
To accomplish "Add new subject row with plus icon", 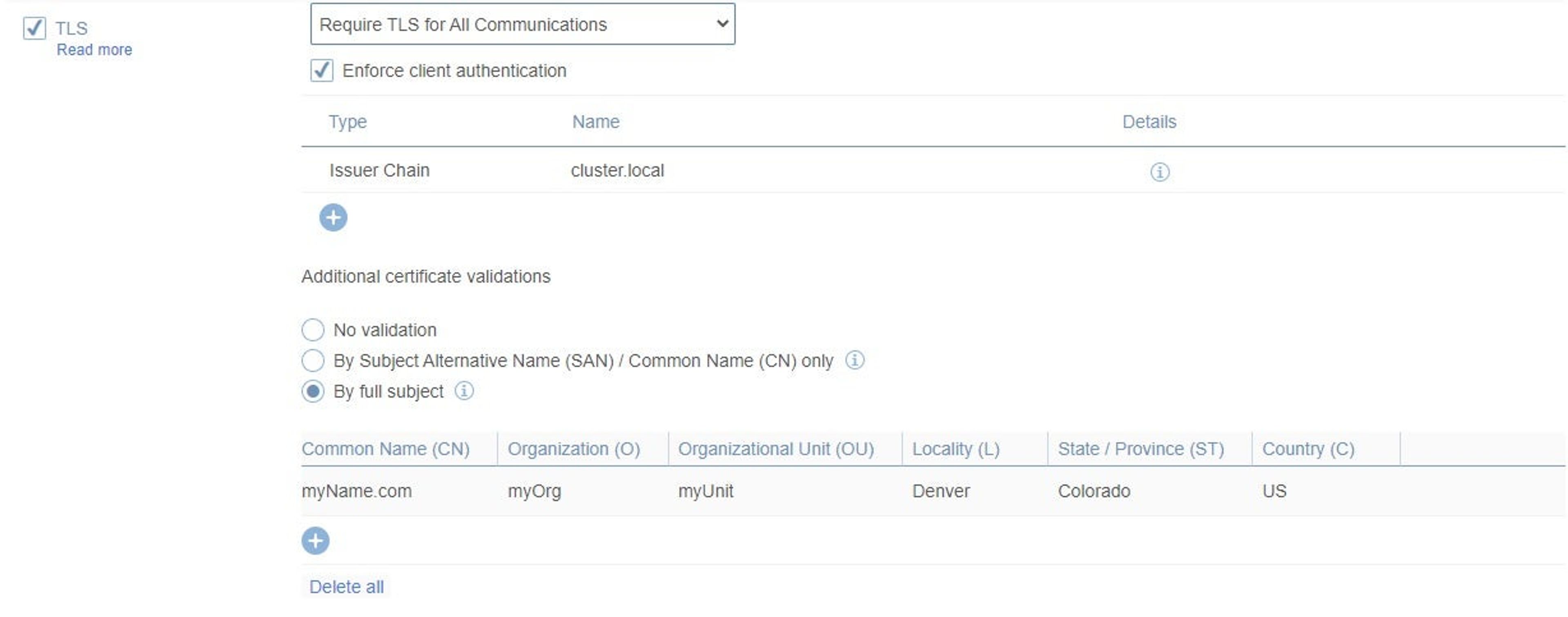I will coord(315,540).
